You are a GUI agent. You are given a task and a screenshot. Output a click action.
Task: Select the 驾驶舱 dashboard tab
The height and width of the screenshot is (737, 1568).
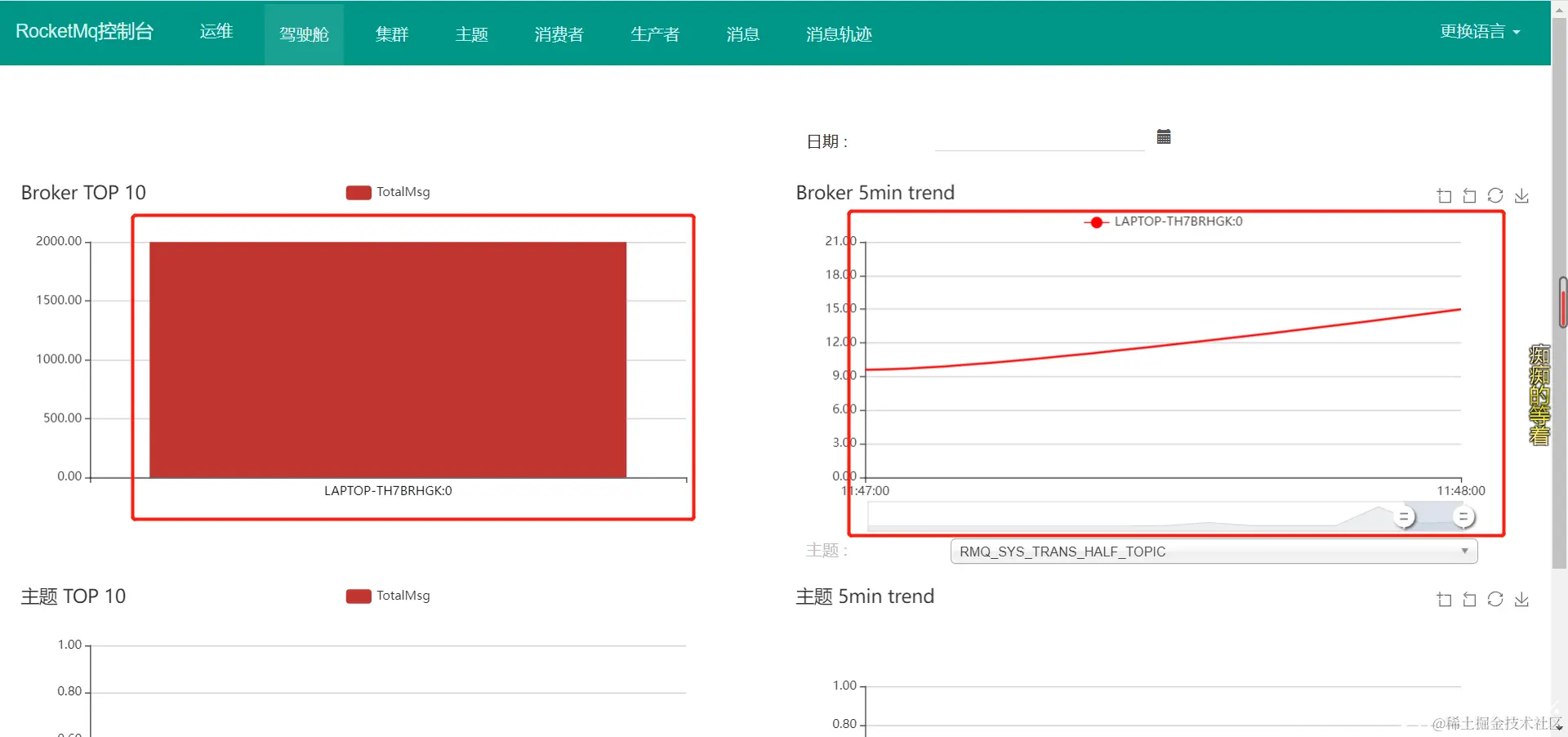304,34
